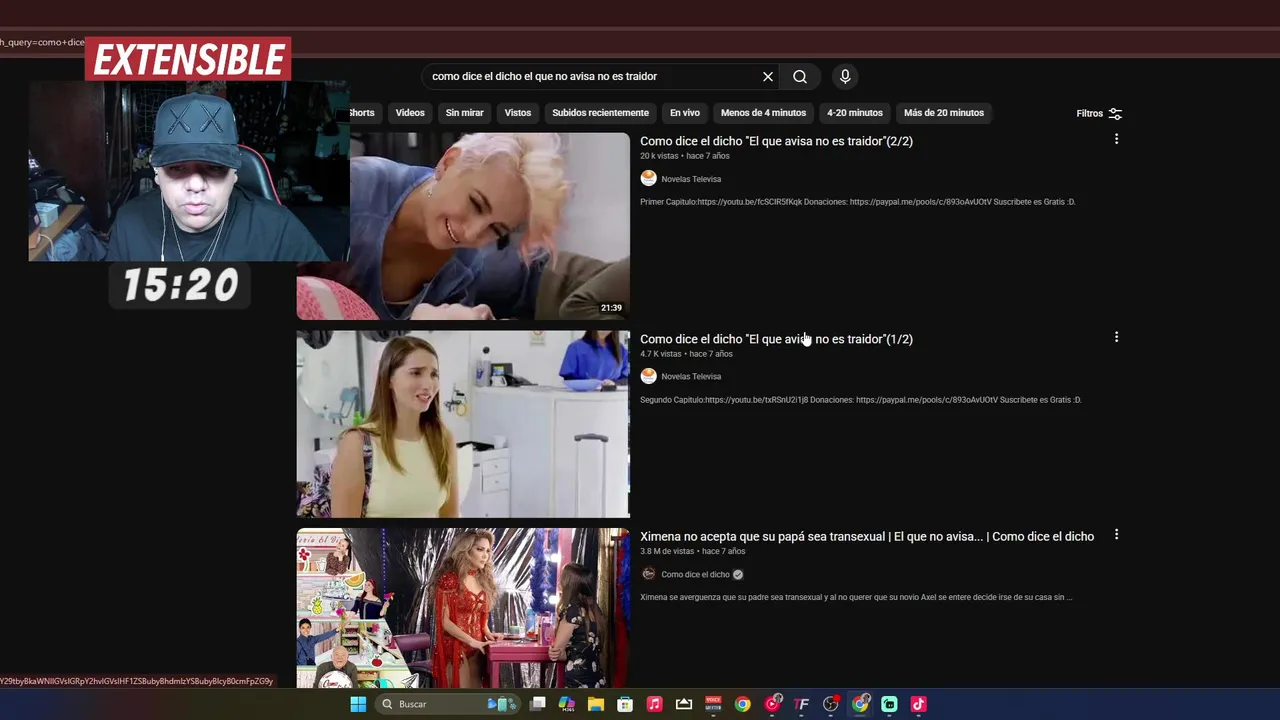The image size is (1280, 720).
Task: Open the Voicemeeter taskbar icon
Action: (x=713, y=704)
